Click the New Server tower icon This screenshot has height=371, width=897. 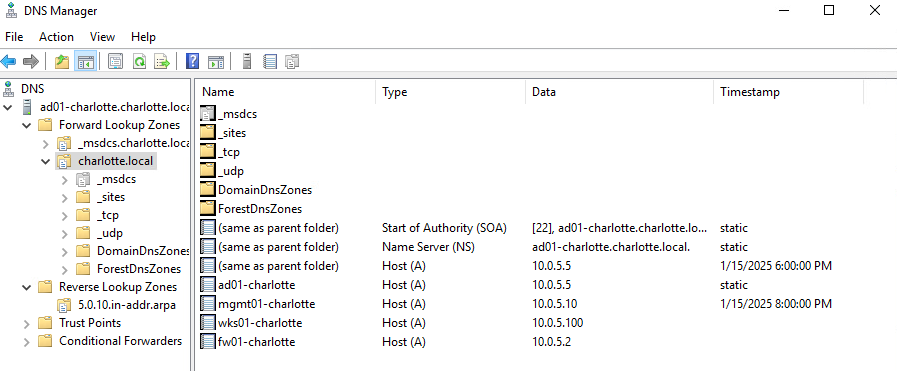[x=247, y=62]
